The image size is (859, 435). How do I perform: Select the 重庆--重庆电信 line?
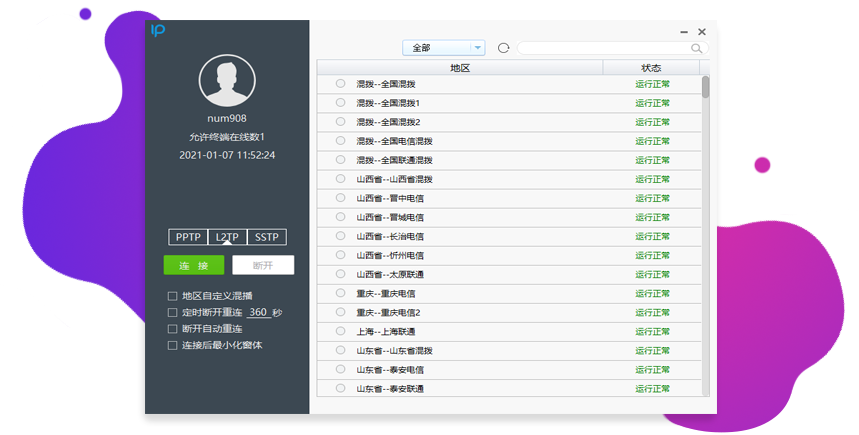[341, 293]
